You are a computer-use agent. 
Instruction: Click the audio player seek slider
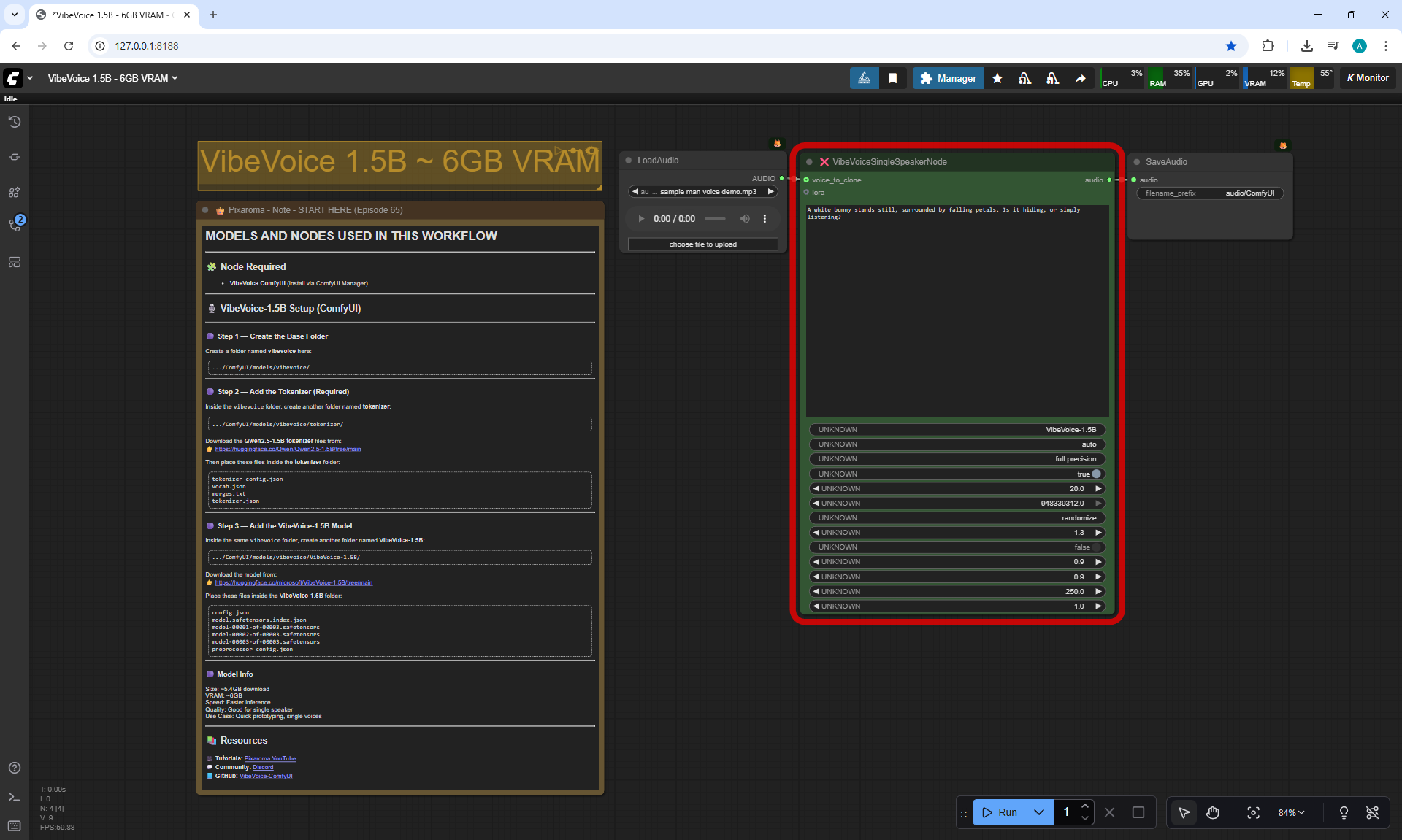715,219
